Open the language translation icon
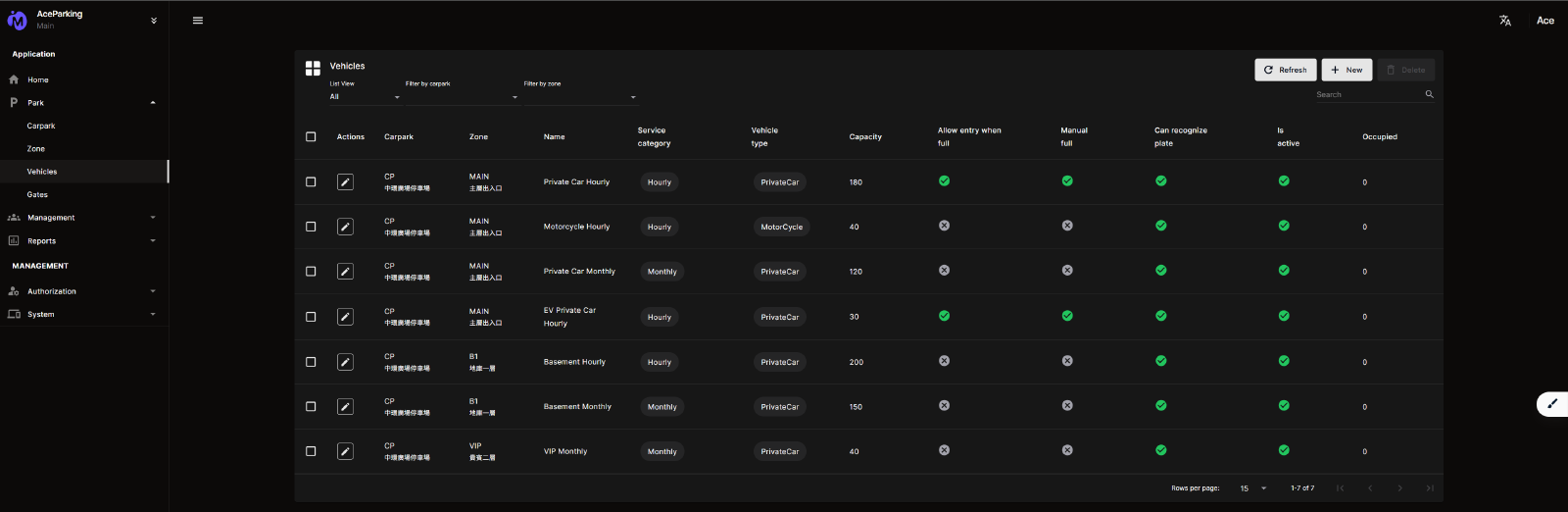The width and height of the screenshot is (1568, 512). (x=1505, y=21)
